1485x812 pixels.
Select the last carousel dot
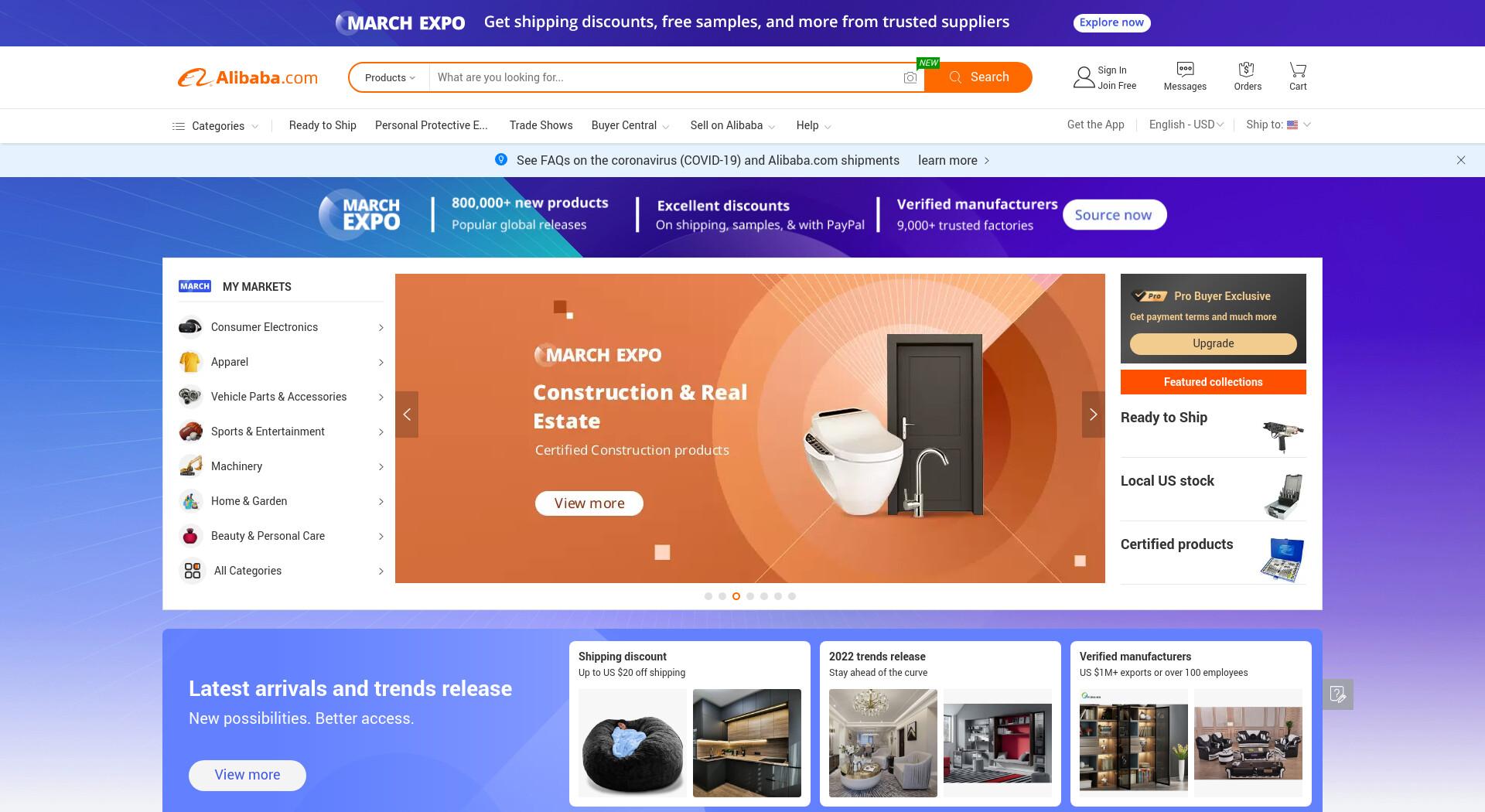tap(792, 596)
